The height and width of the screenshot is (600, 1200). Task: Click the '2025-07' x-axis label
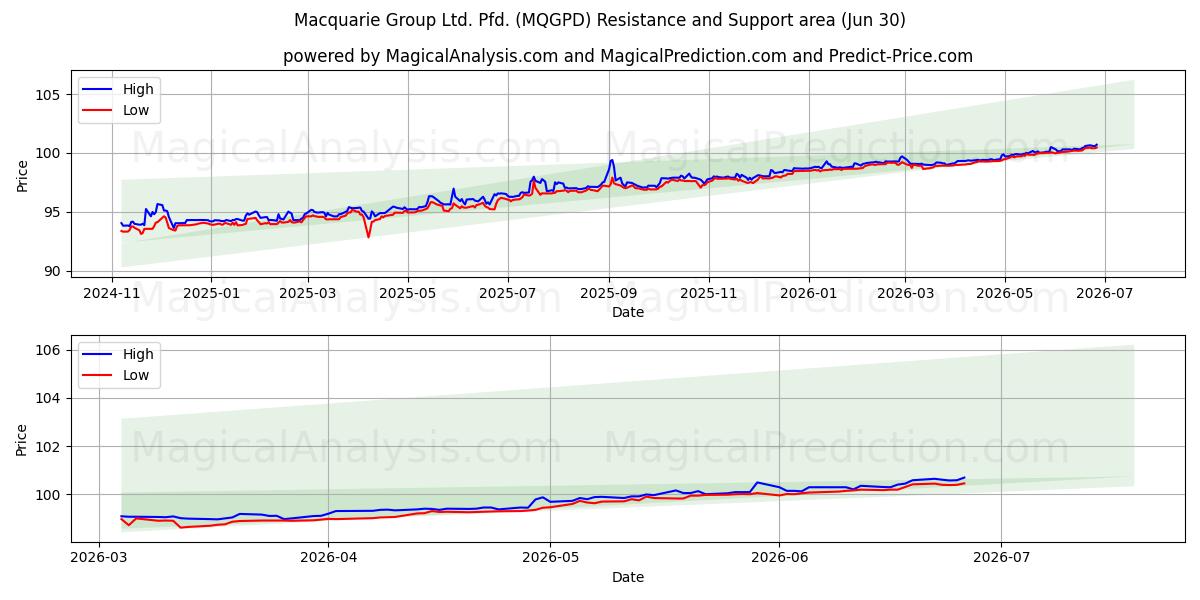click(x=508, y=294)
